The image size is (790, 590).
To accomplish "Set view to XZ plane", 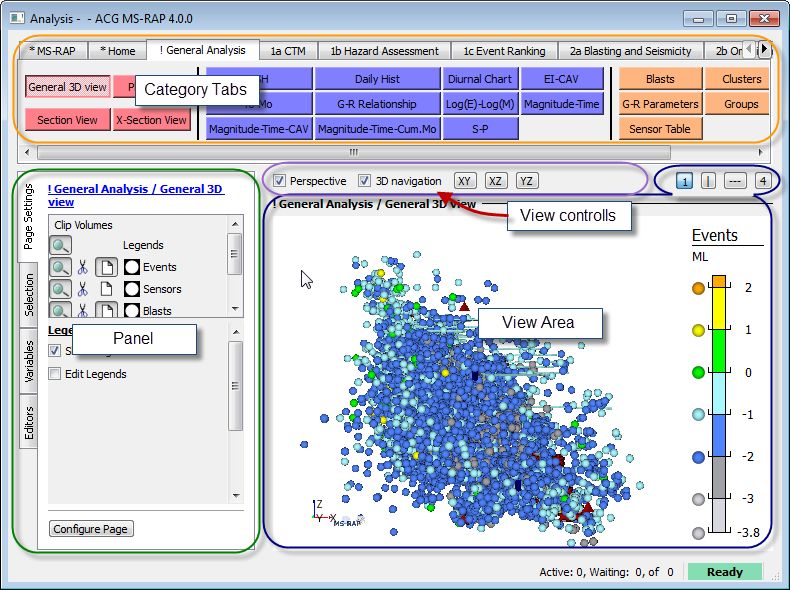I will (495, 180).
